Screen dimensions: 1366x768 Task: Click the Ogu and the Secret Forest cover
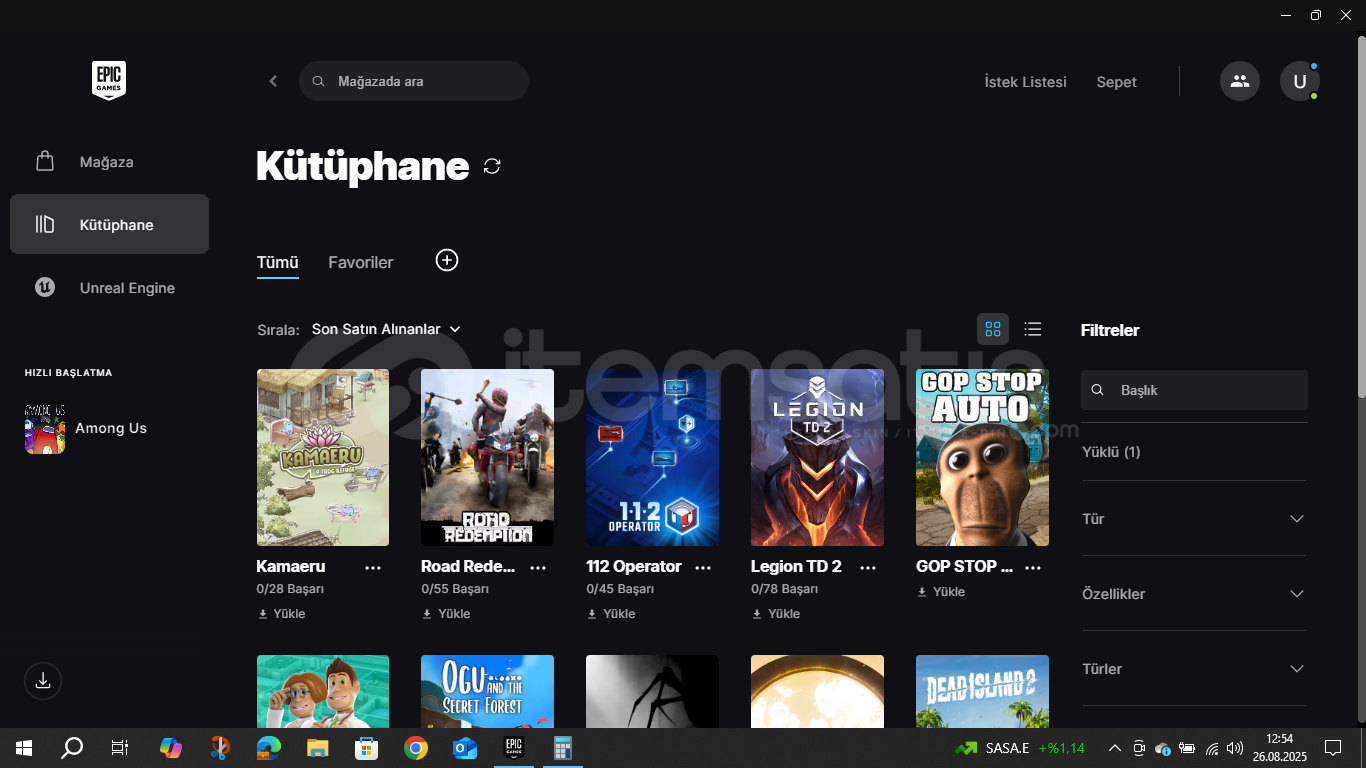point(487,691)
